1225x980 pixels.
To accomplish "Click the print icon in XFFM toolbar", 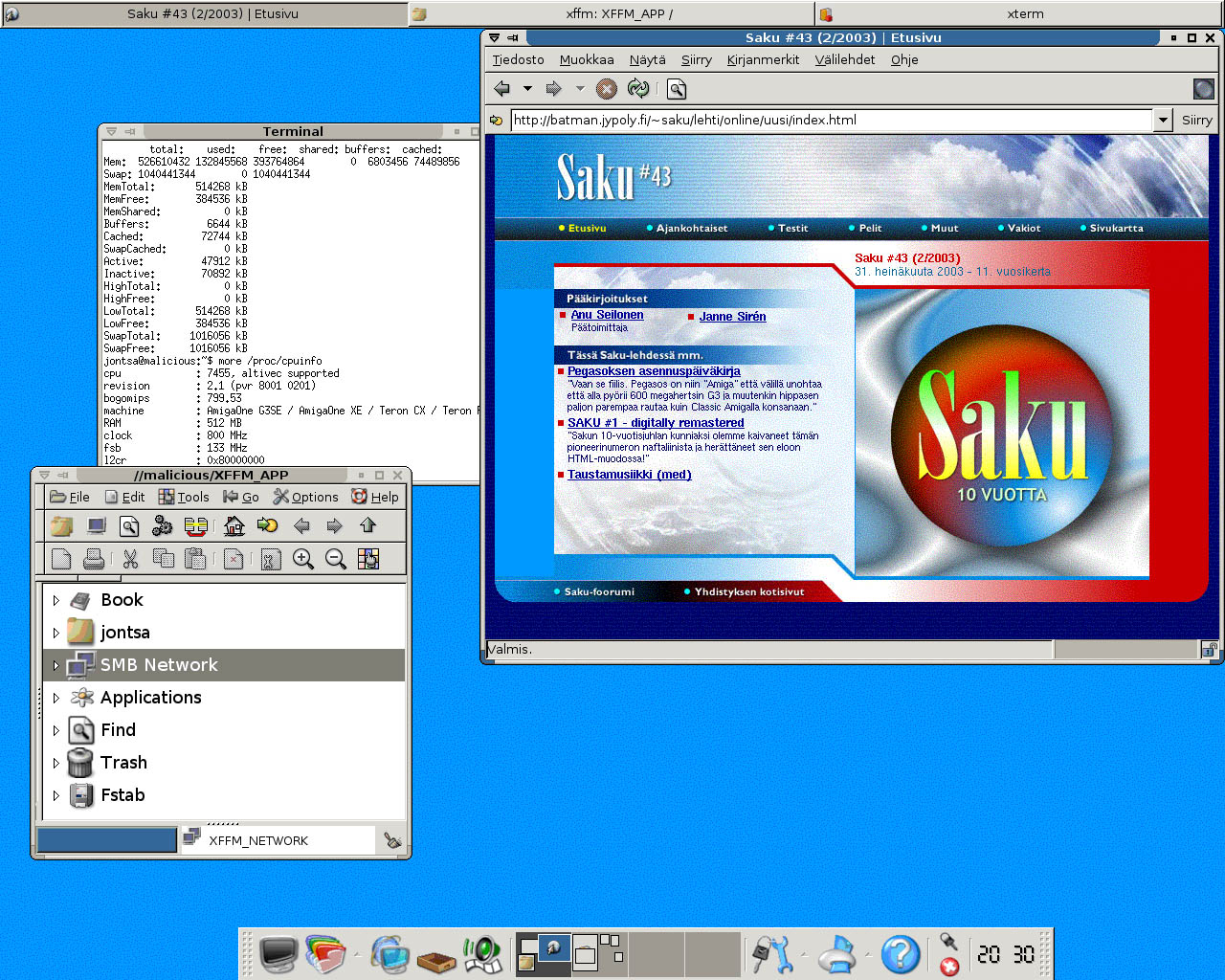I will point(94,559).
